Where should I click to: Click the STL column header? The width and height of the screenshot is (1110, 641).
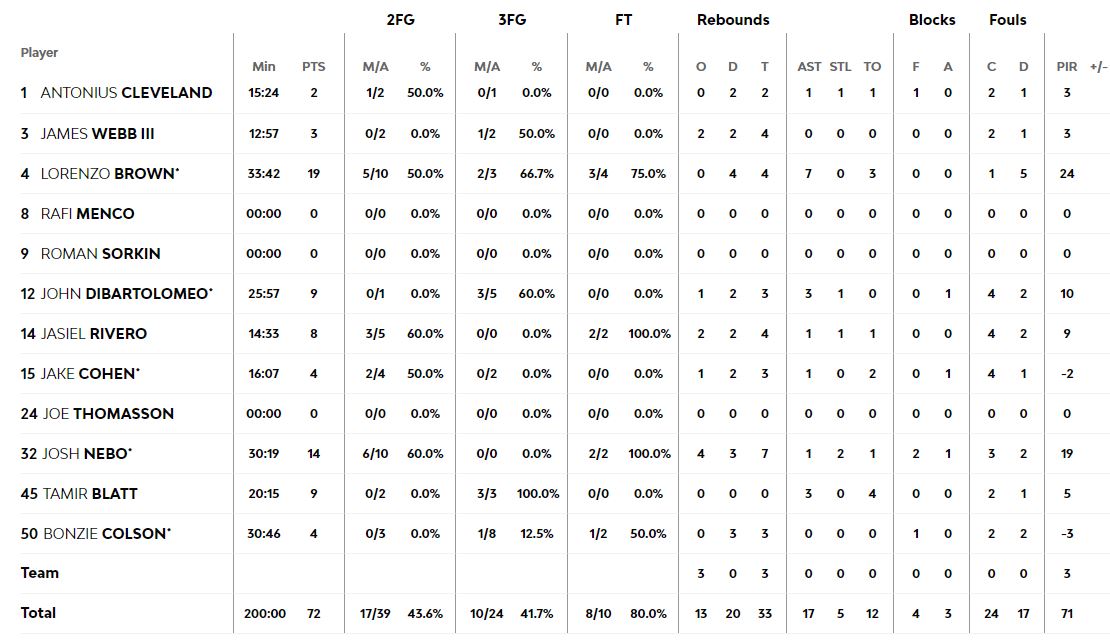[x=841, y=67]
